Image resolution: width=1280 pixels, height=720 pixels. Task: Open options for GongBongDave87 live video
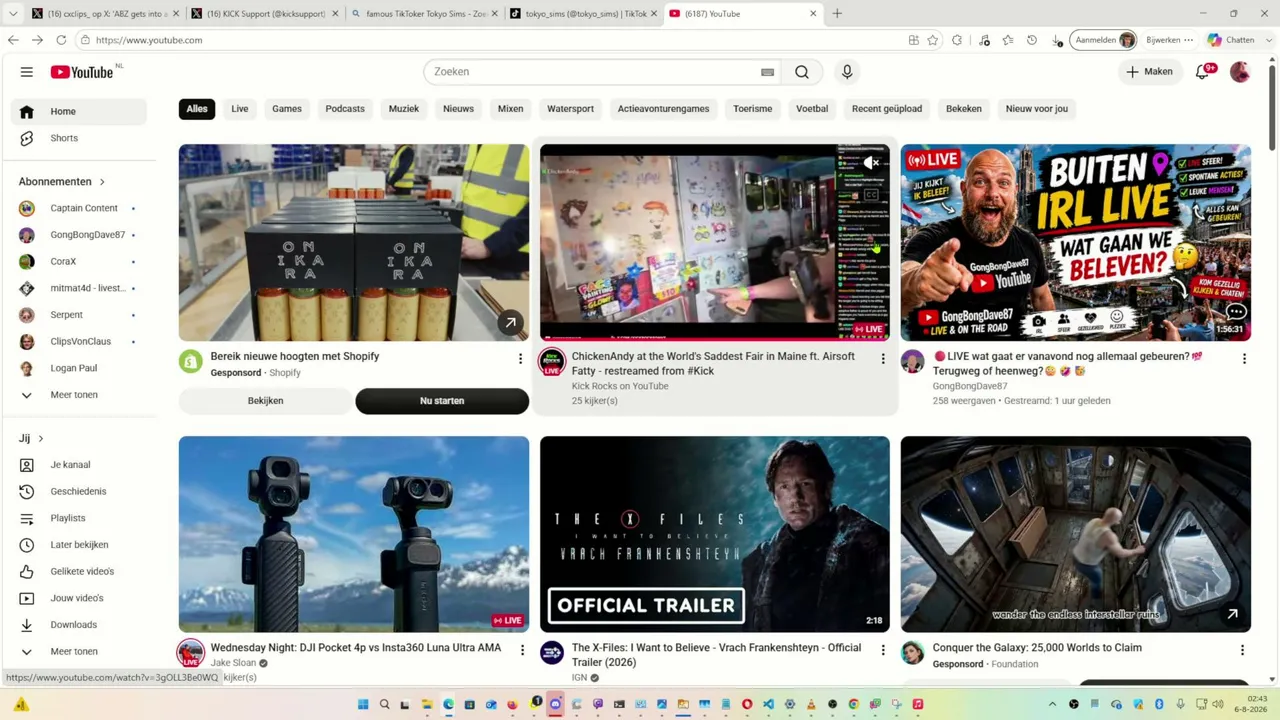1244,358
